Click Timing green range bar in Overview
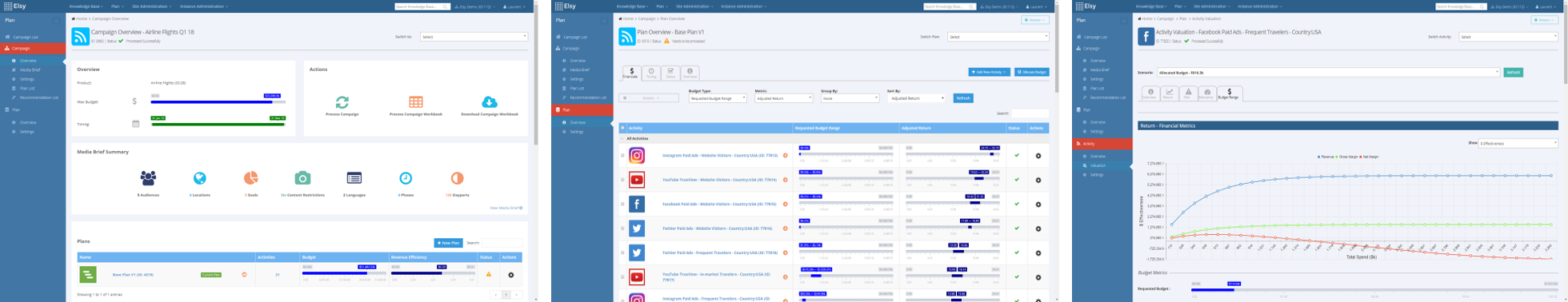 coord(218,124)
